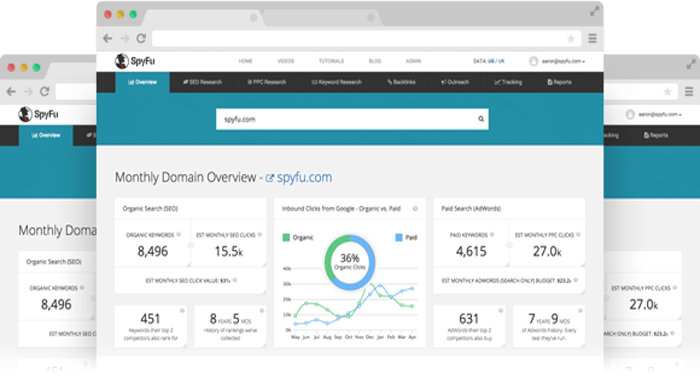Open Reports tab in front window
Screen dimensions: 700x380
click(559, 82)
